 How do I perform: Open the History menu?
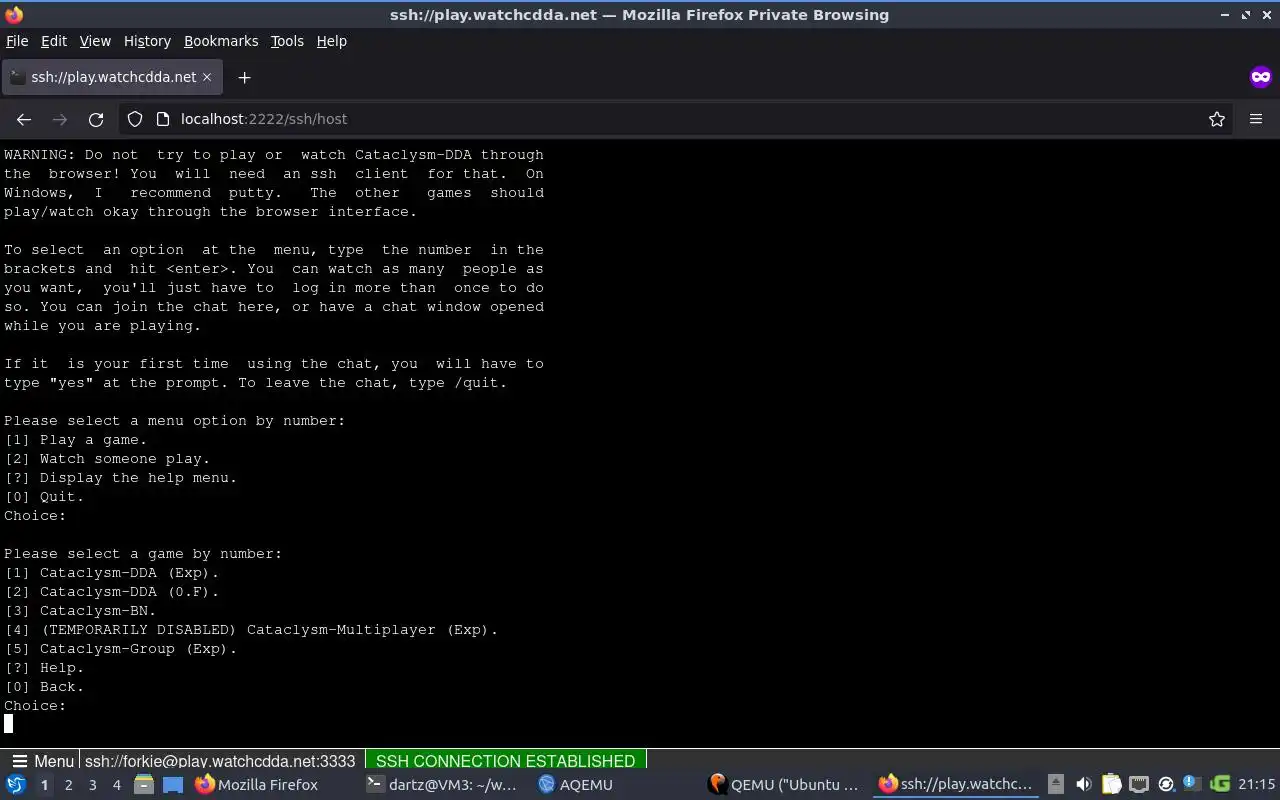pos(147,41)
